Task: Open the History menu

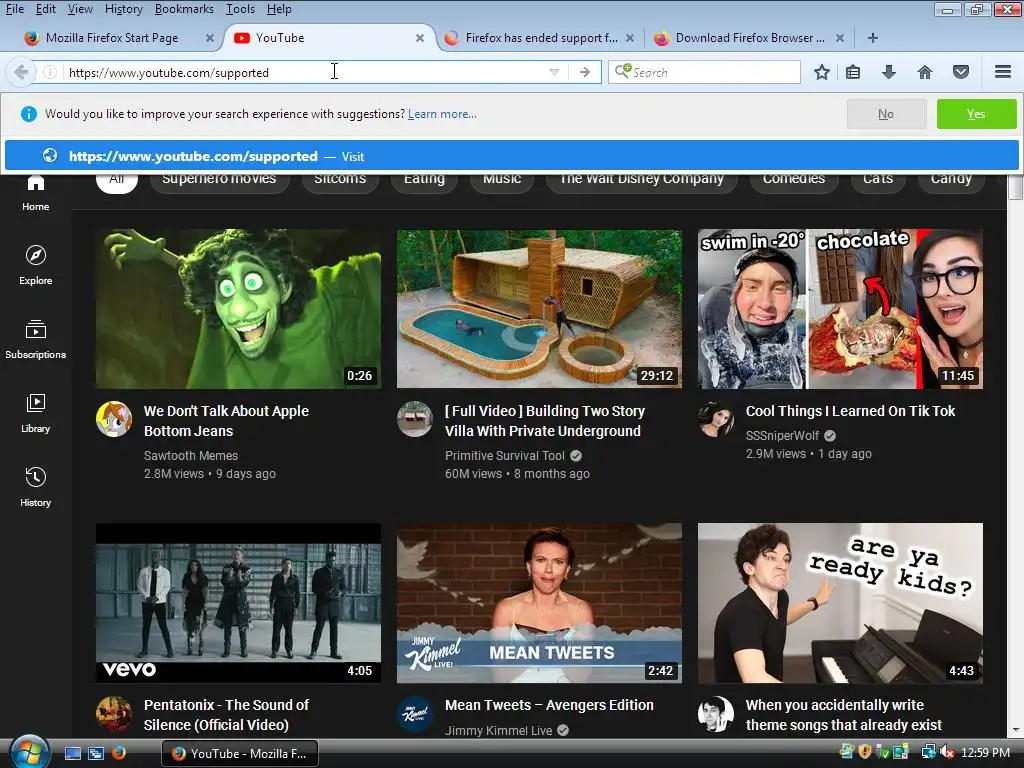Action: pos(123,9)
